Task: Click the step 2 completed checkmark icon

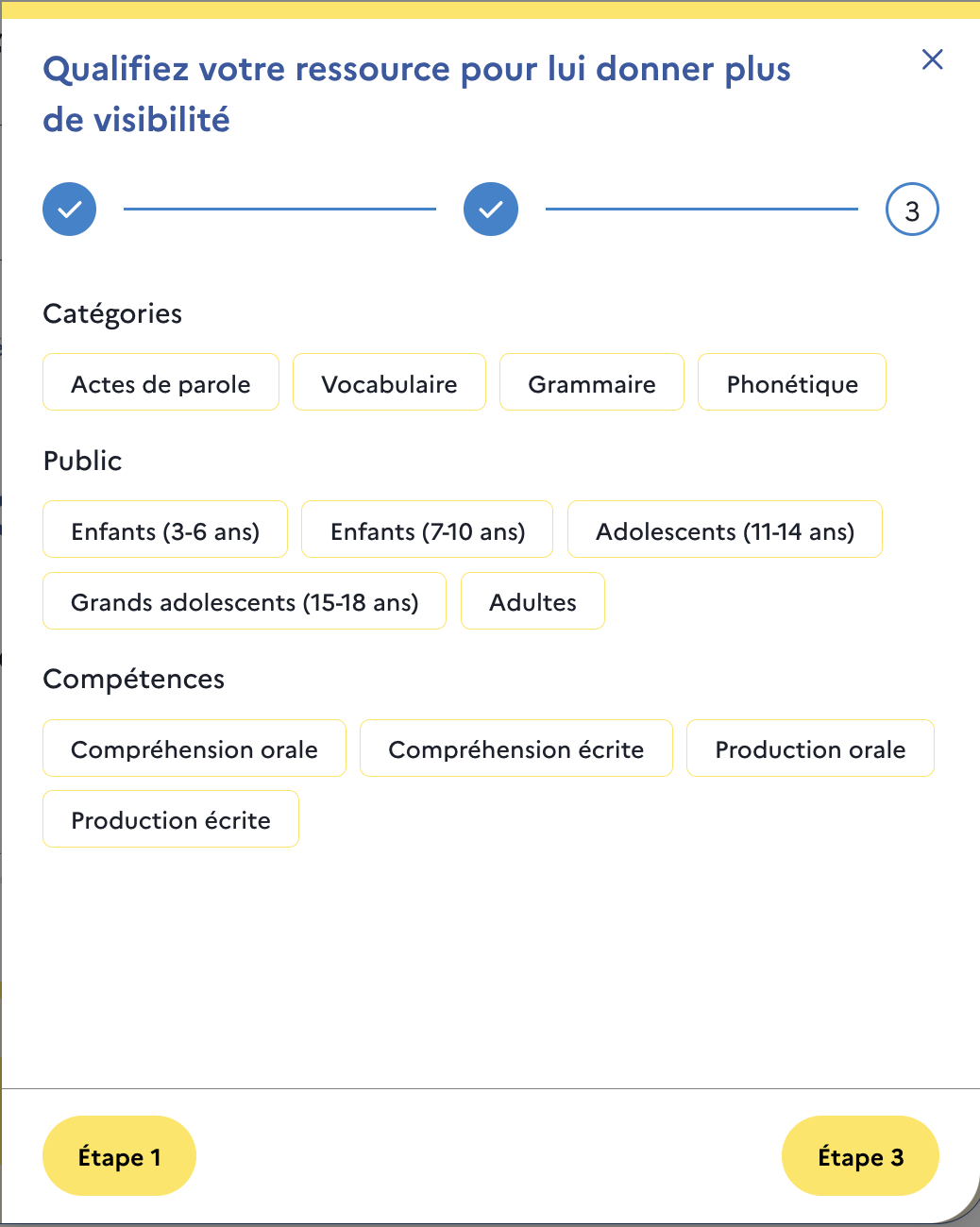Action: point(490,209)
